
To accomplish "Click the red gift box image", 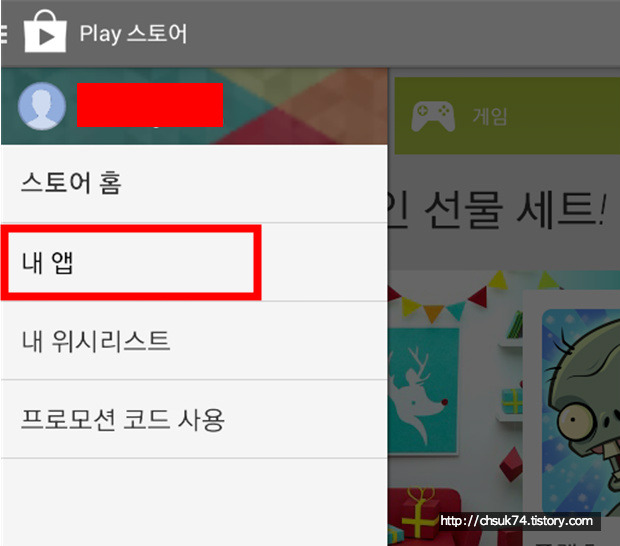I will coord(423,516).
